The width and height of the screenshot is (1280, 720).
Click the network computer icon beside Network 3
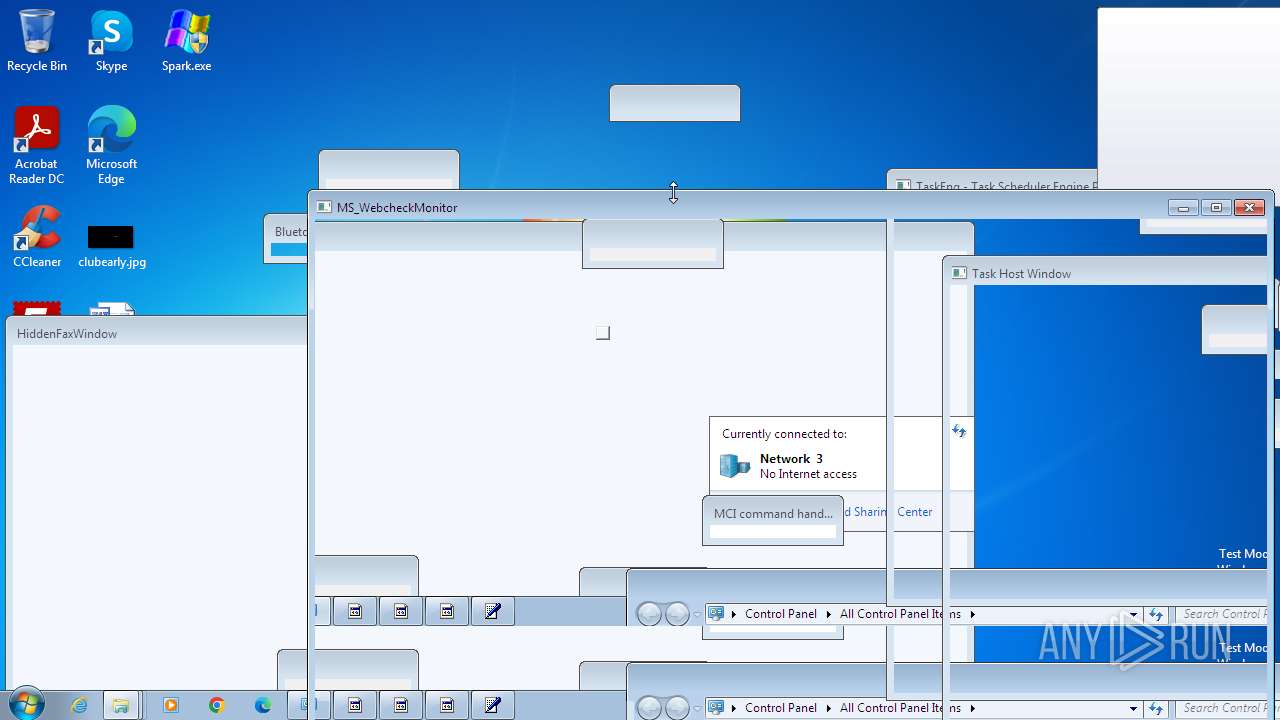pos(735,466)
